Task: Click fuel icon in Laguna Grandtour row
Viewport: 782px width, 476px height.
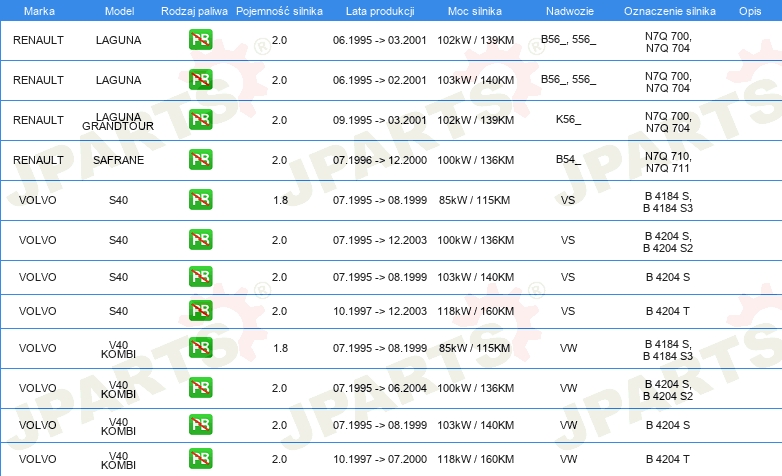Action: click(x=200, y=120)
